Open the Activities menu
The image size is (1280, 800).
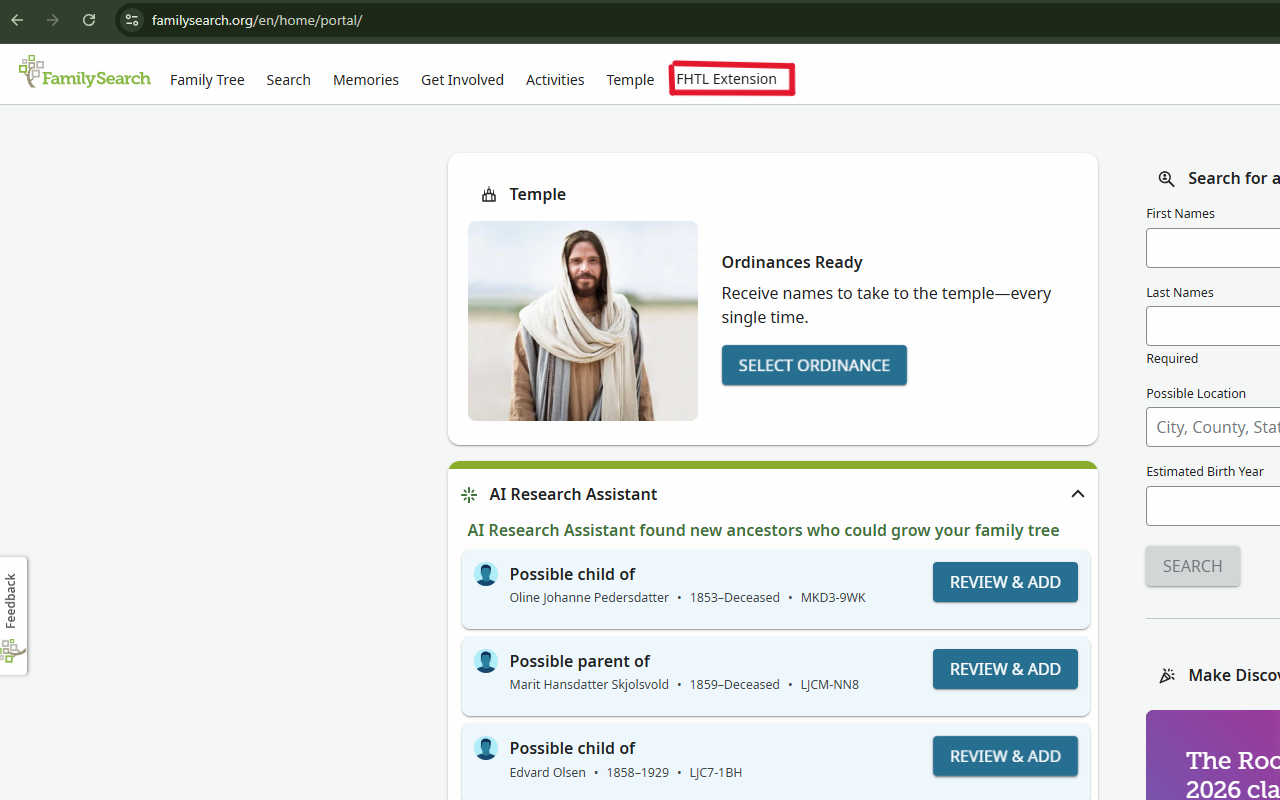tap(555, 80)
